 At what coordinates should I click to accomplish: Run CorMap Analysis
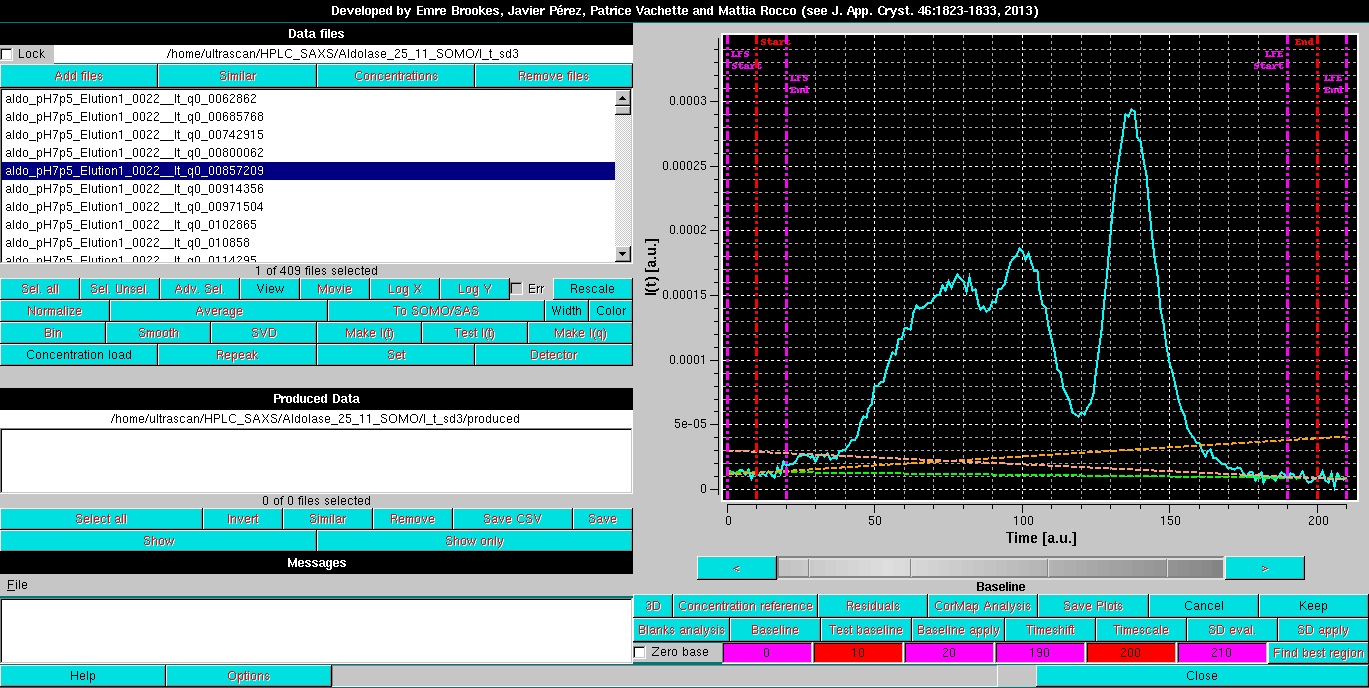pyautogui.click(x=982, y=605)
